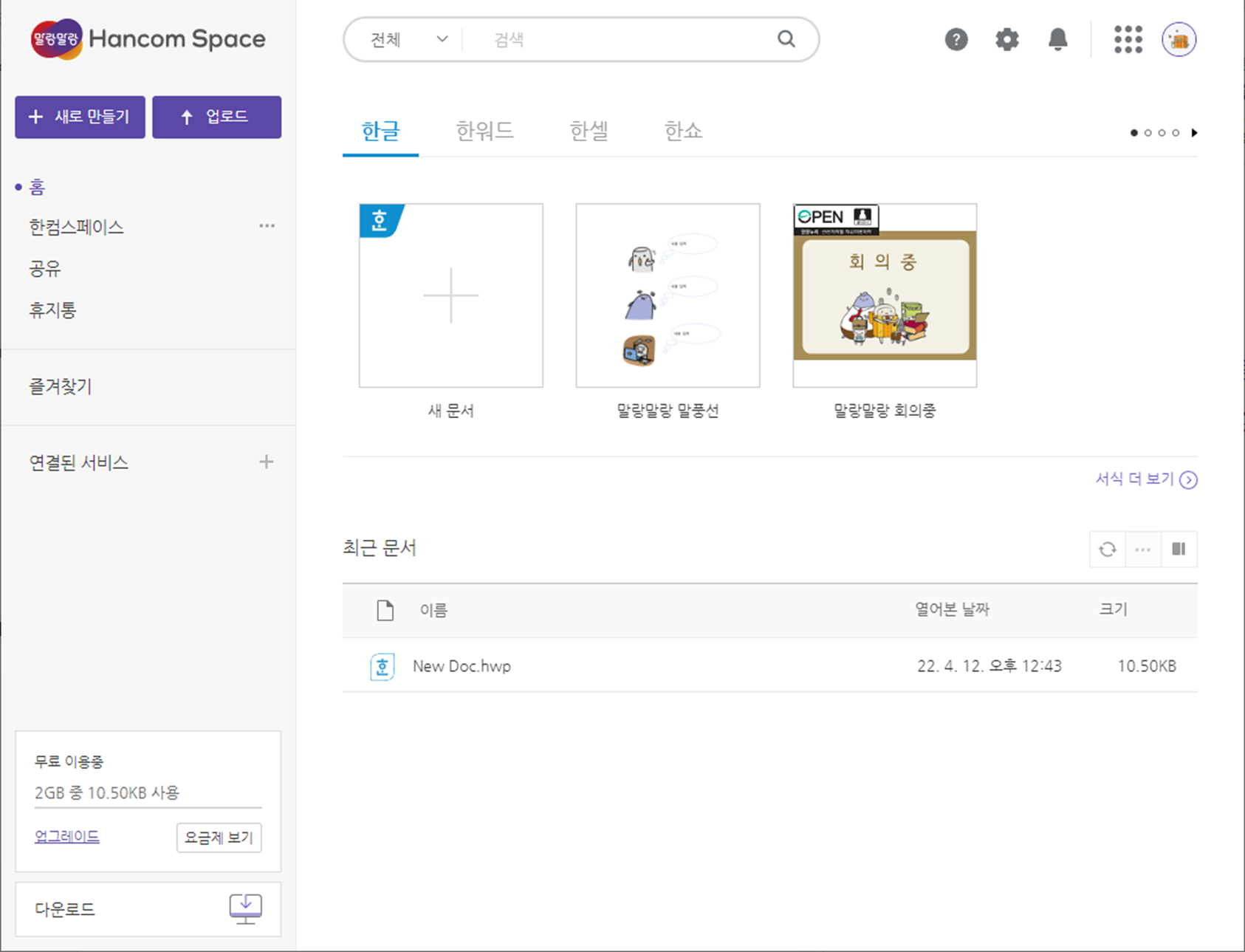
Task: Open the help question mark icon
Action: tap(956, 39)
